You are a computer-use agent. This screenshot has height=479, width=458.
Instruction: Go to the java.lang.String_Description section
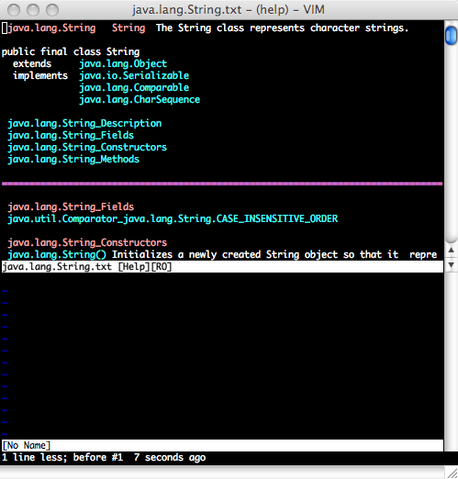point(84,124)
